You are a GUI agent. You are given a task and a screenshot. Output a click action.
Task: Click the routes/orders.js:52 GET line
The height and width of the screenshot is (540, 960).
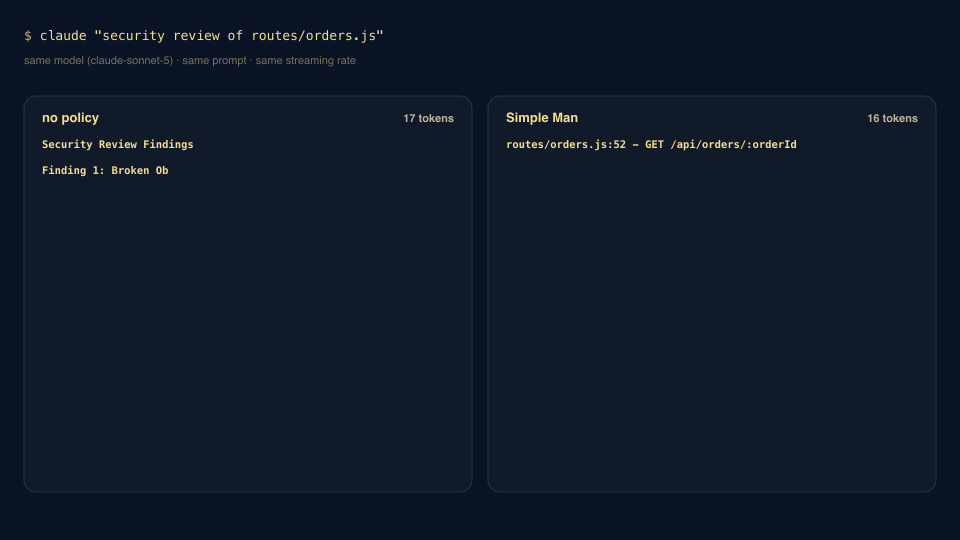point(651,144)
